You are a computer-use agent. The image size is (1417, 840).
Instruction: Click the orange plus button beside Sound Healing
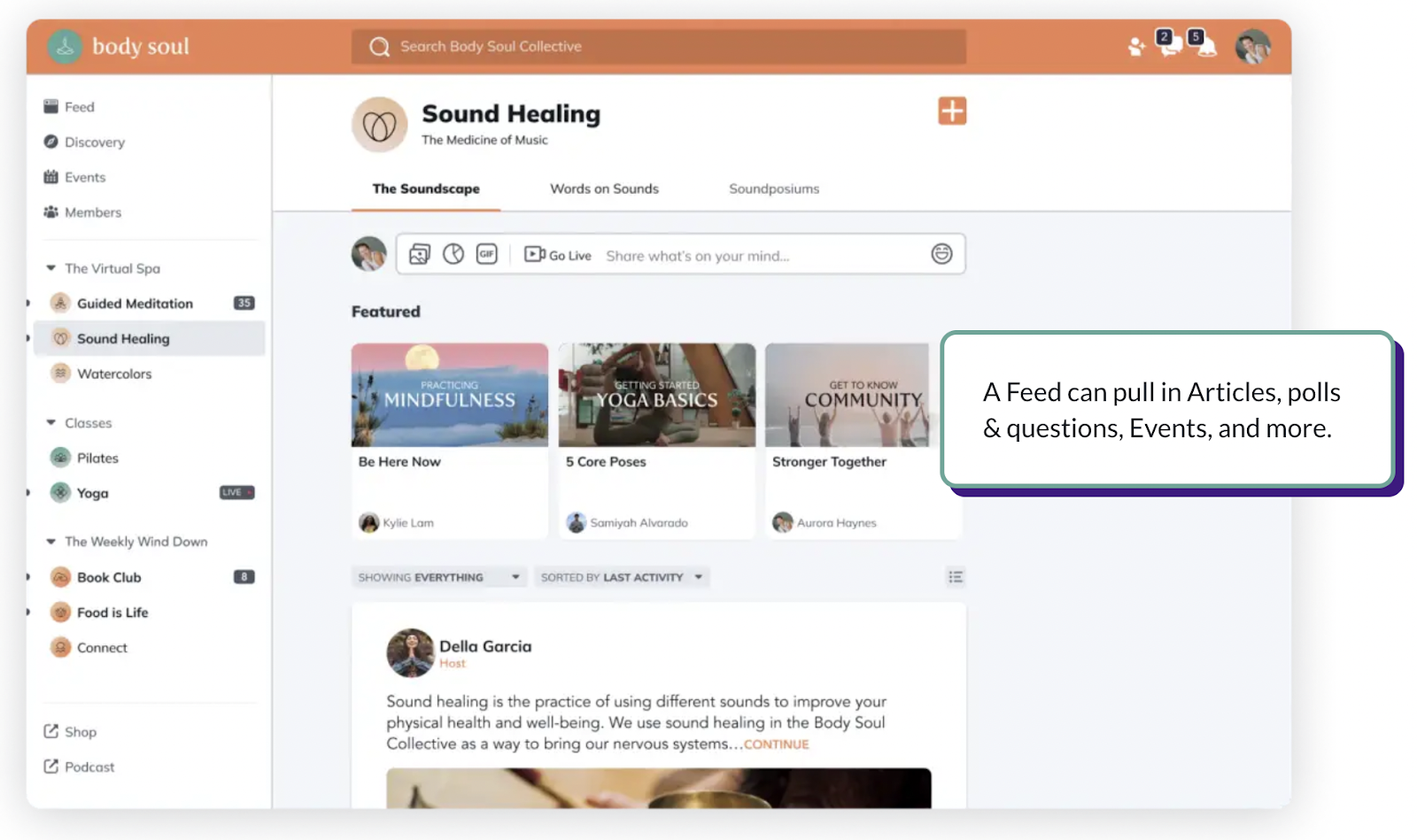[x=951, y=112]
